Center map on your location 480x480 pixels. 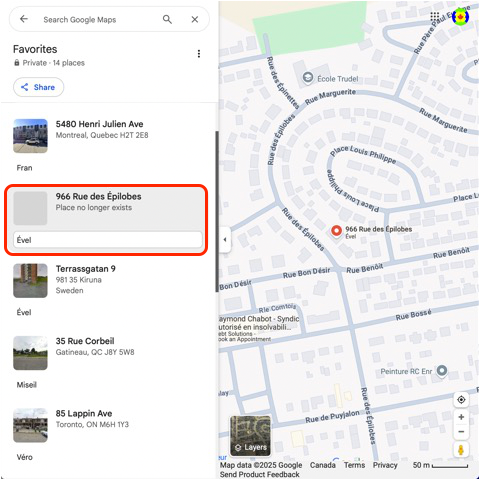click(x=461, y=399)
